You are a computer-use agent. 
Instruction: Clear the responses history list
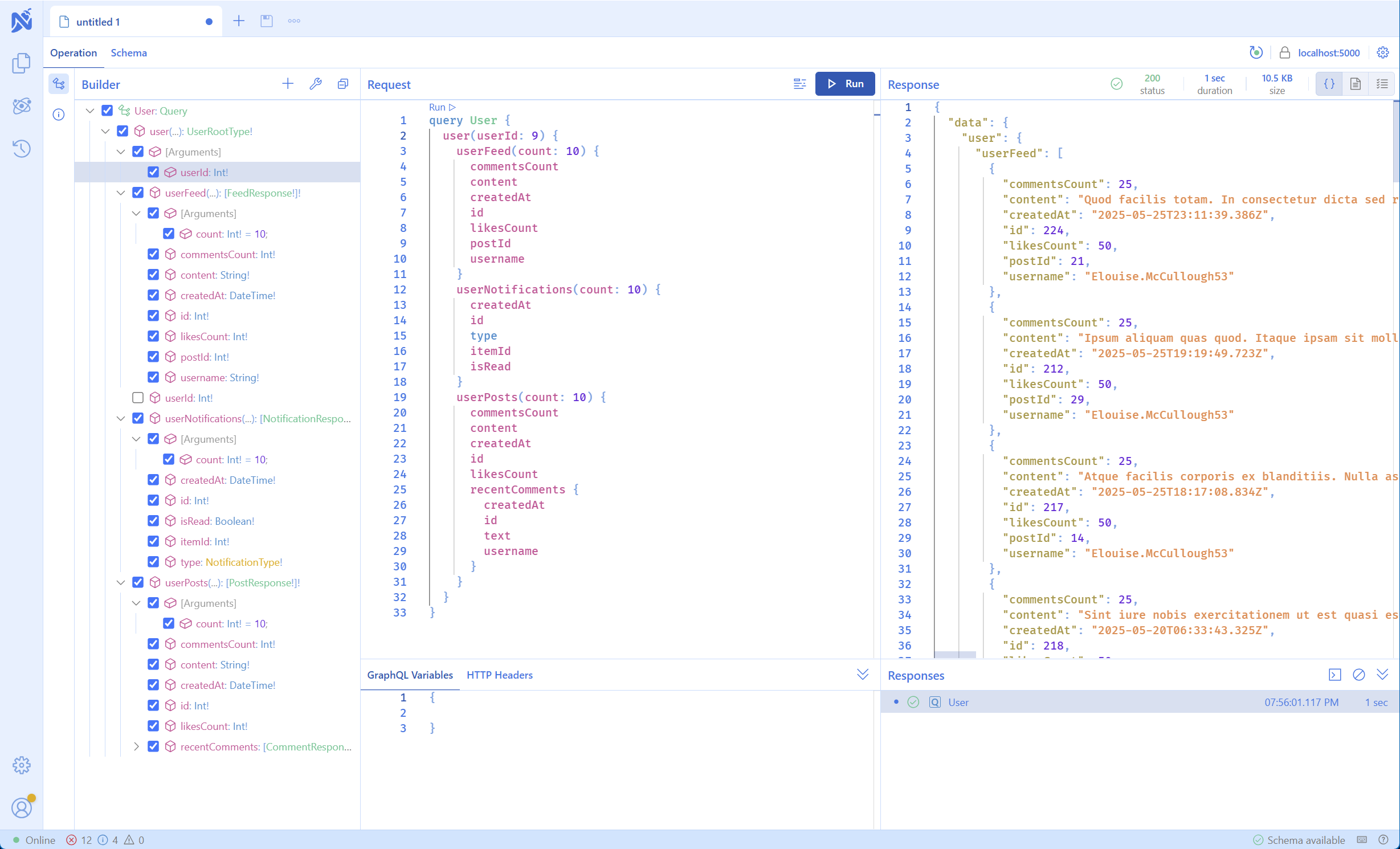(1359, 675)
